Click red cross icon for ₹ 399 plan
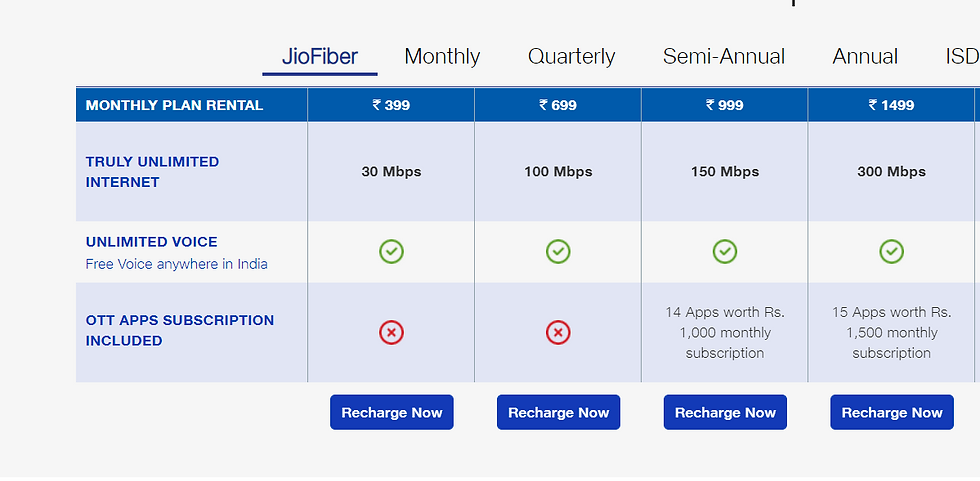This screenshot has width=980, height=481. [391, 332]
